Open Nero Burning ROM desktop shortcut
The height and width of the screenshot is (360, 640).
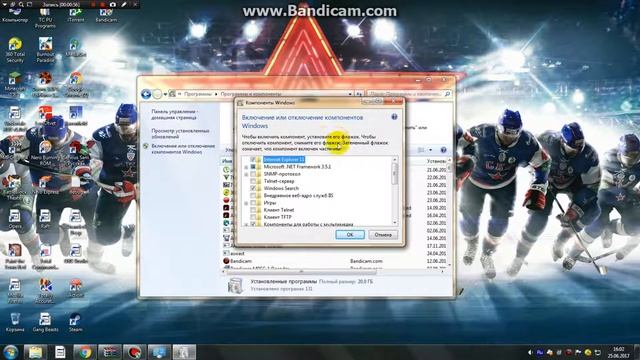point(45,153)
